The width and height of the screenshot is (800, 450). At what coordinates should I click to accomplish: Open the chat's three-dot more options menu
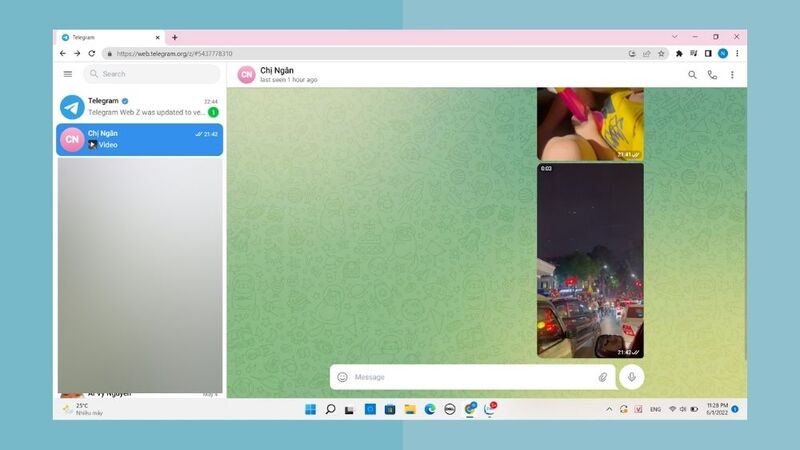click(732, 75)
